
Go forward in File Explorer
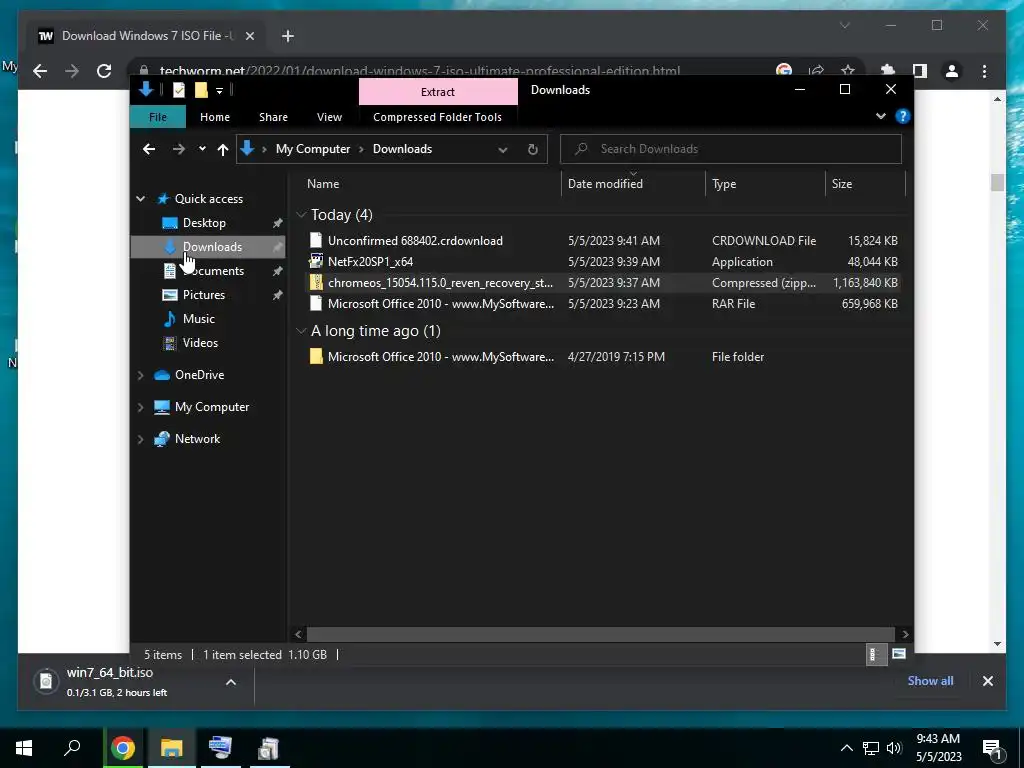(178, 149)
